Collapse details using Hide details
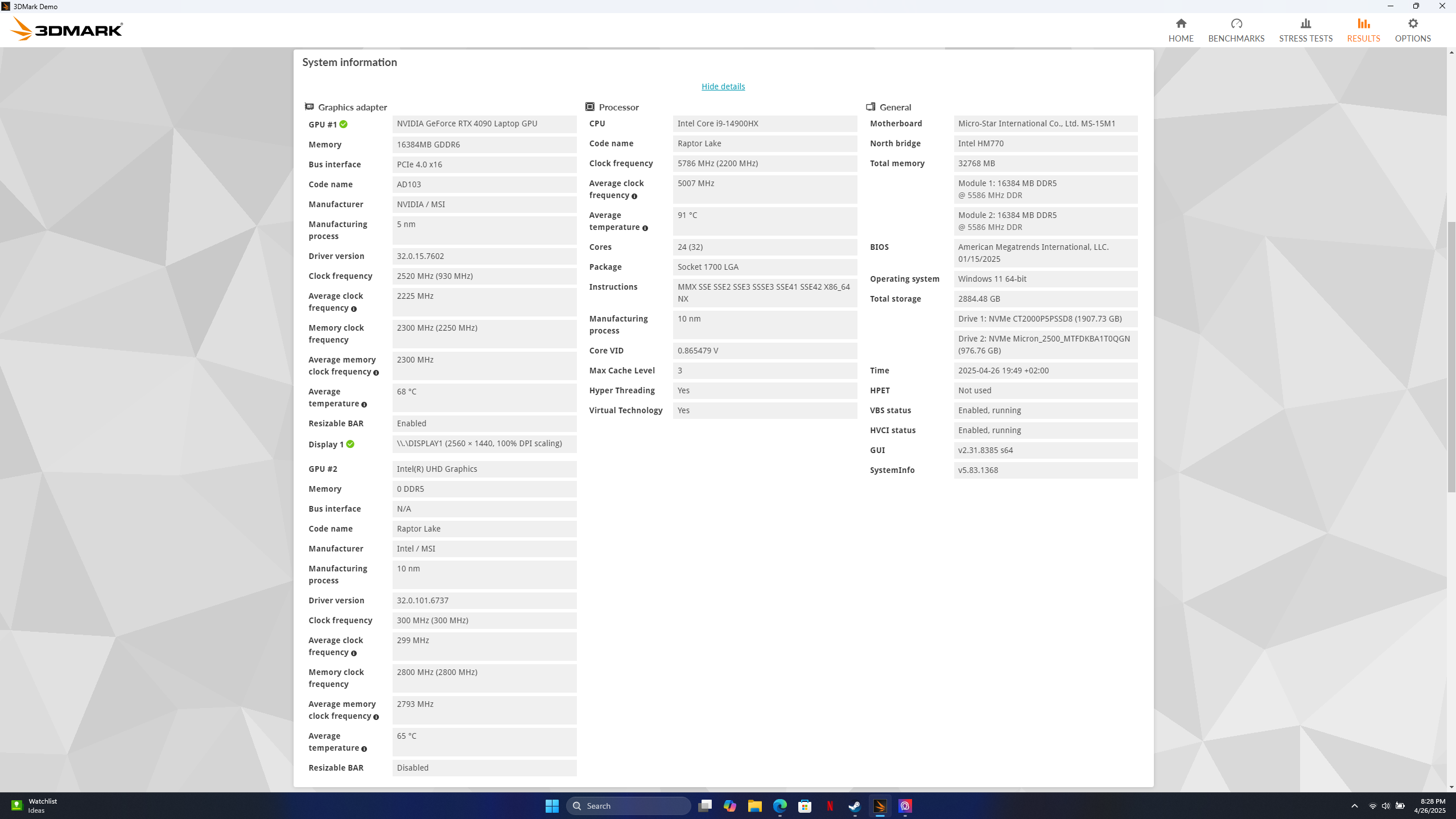Viewport: 1456px width, 819px height. tap(722, 86)
